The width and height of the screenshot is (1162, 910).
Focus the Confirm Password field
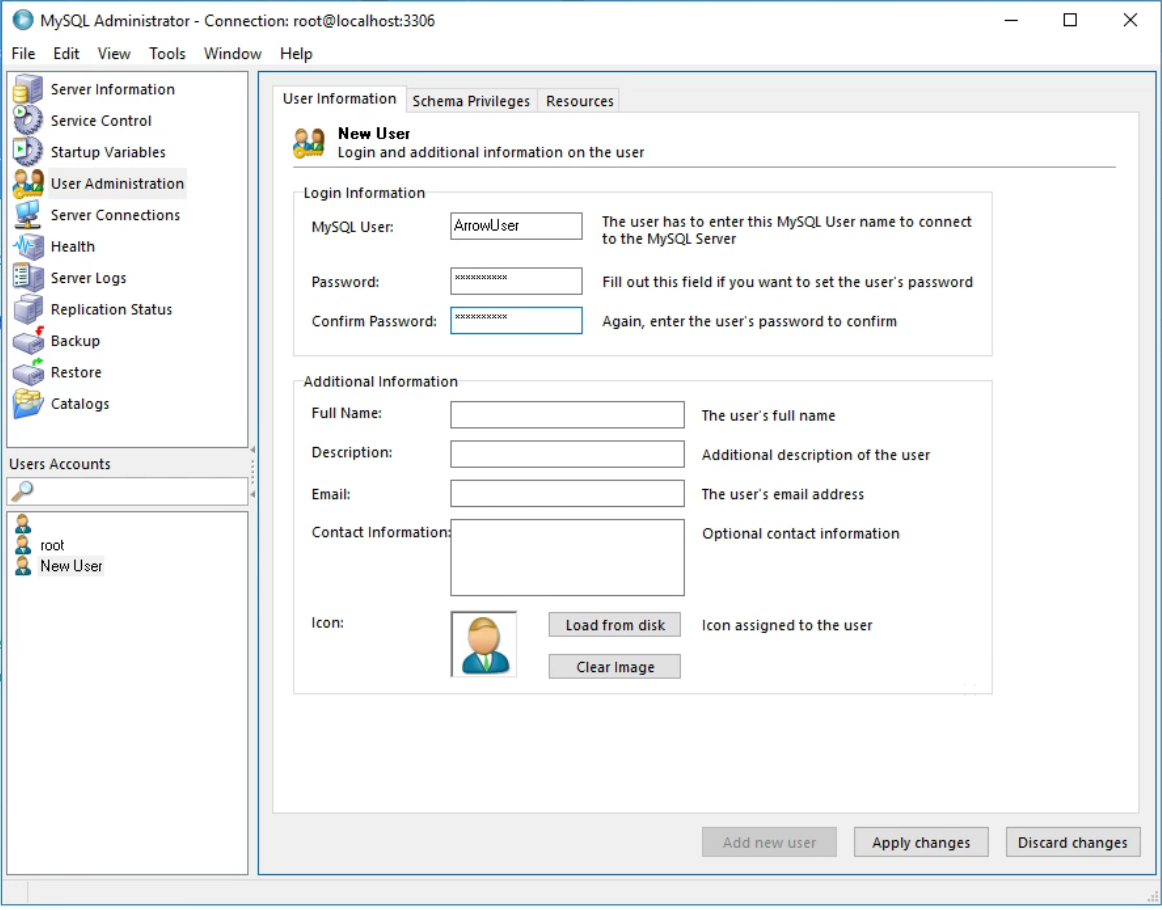pyautogui.click(x=516, y=320)
